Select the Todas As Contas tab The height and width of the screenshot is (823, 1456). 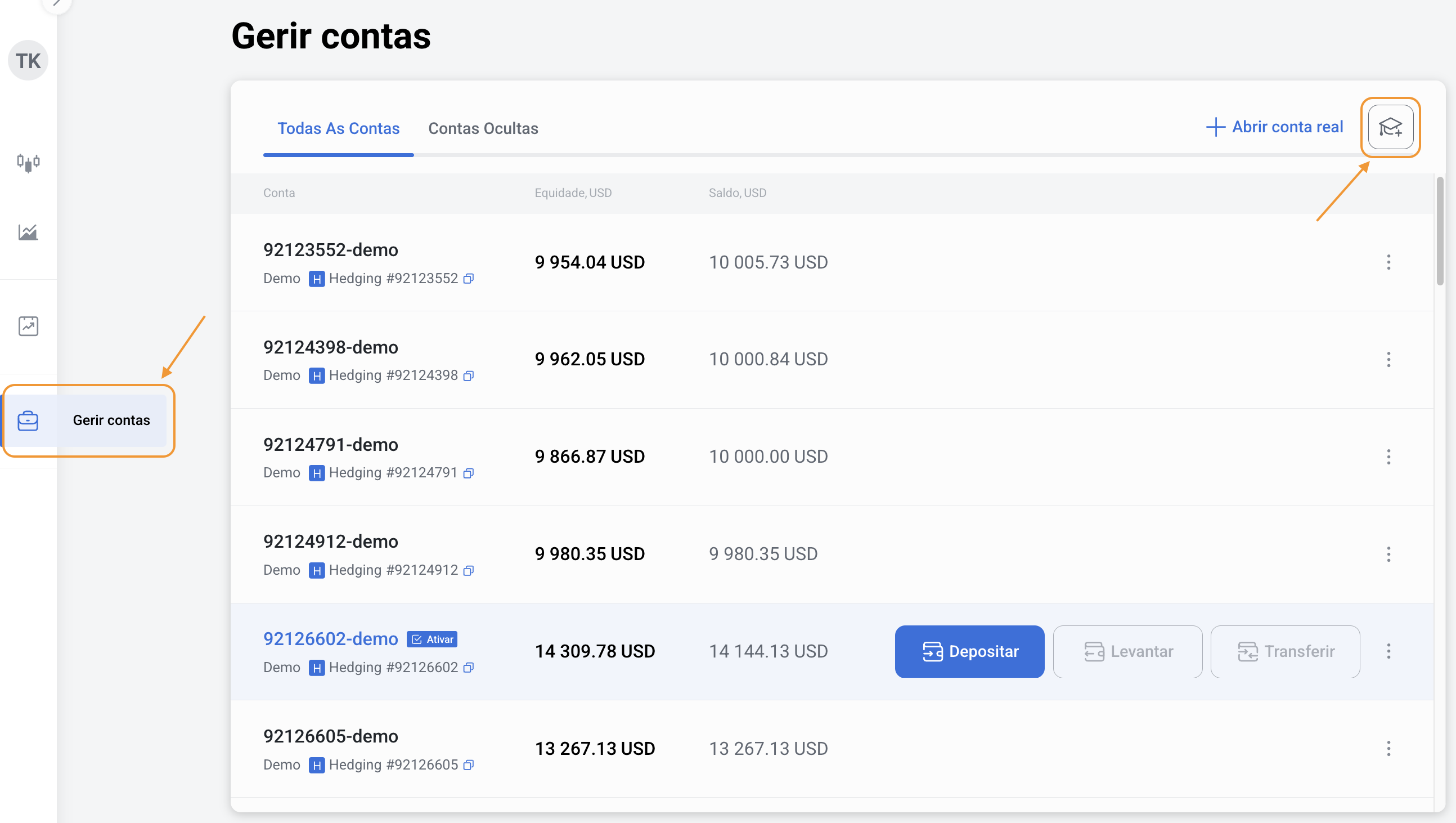point(338,128)
